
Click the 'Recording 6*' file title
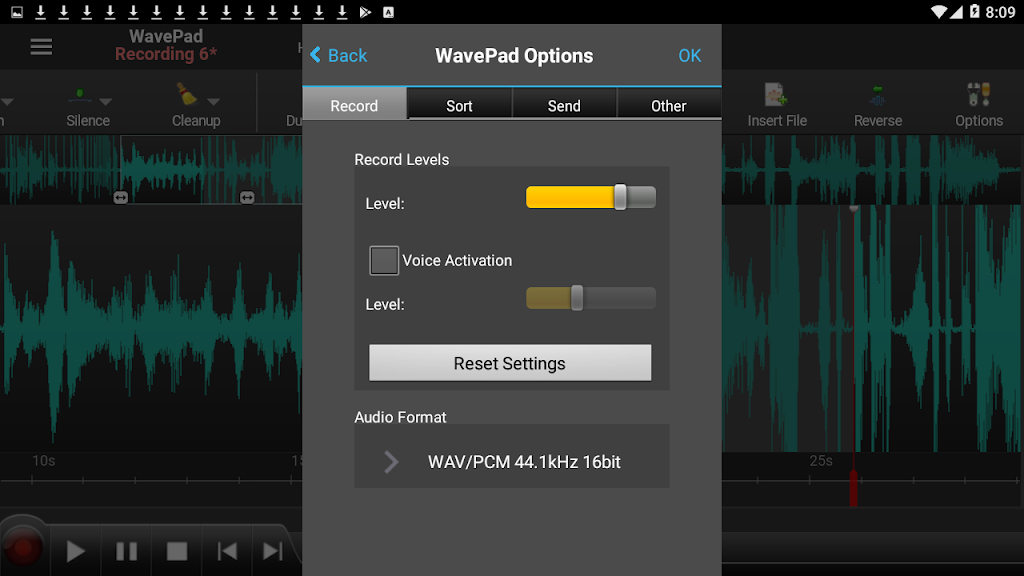(x=166, y=54)
